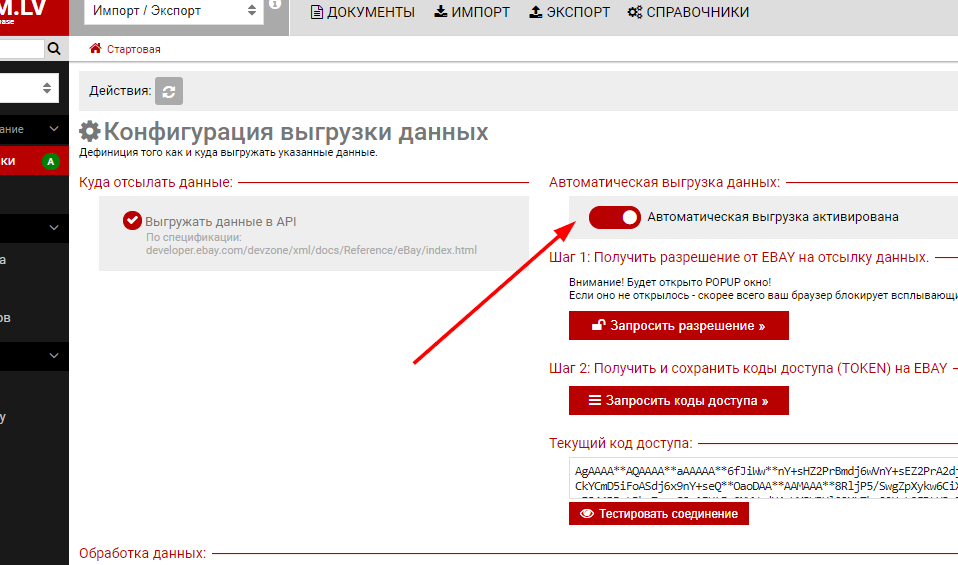Click the green A badge in sidebar
958x565 pixels.
(50, 161)
